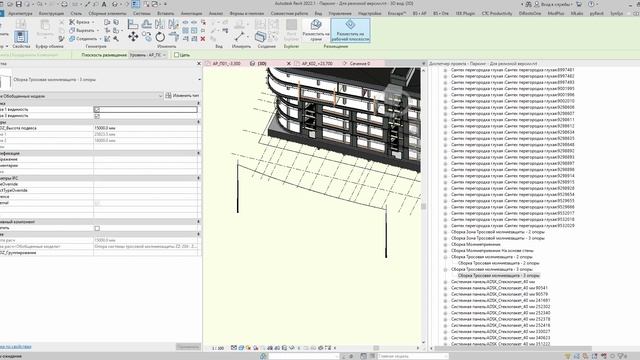The image size is (640, 360).
Task: Select the Move tool with four arrows
Action: 133,37
